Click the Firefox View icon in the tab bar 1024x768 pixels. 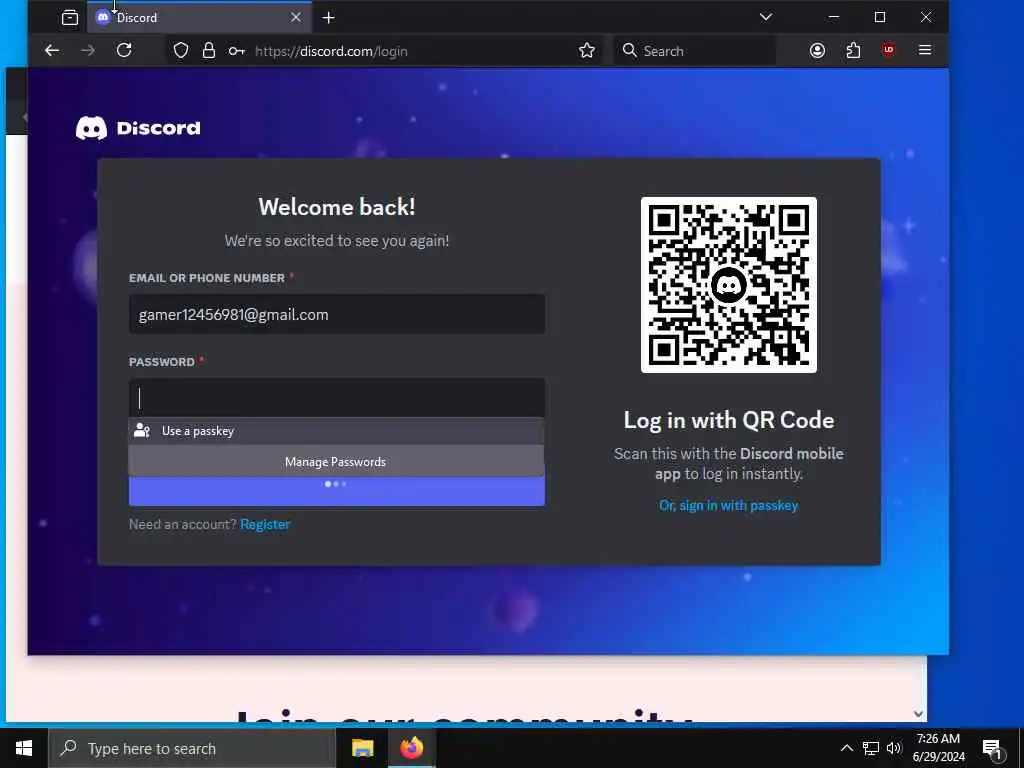tap(69, 18)
